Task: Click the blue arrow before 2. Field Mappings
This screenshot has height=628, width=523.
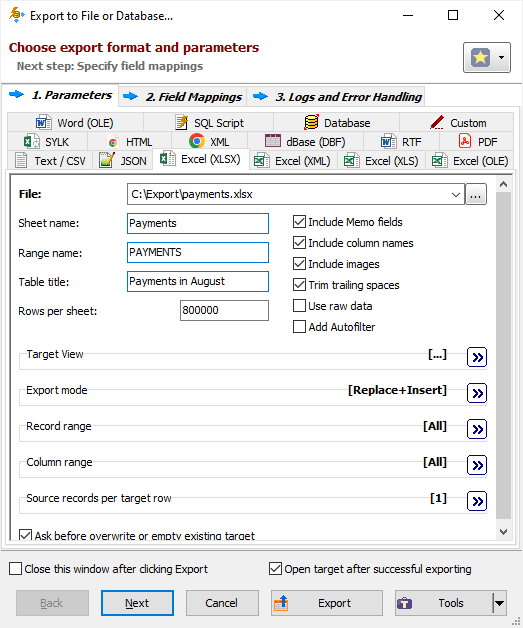Action: (131, 97)
